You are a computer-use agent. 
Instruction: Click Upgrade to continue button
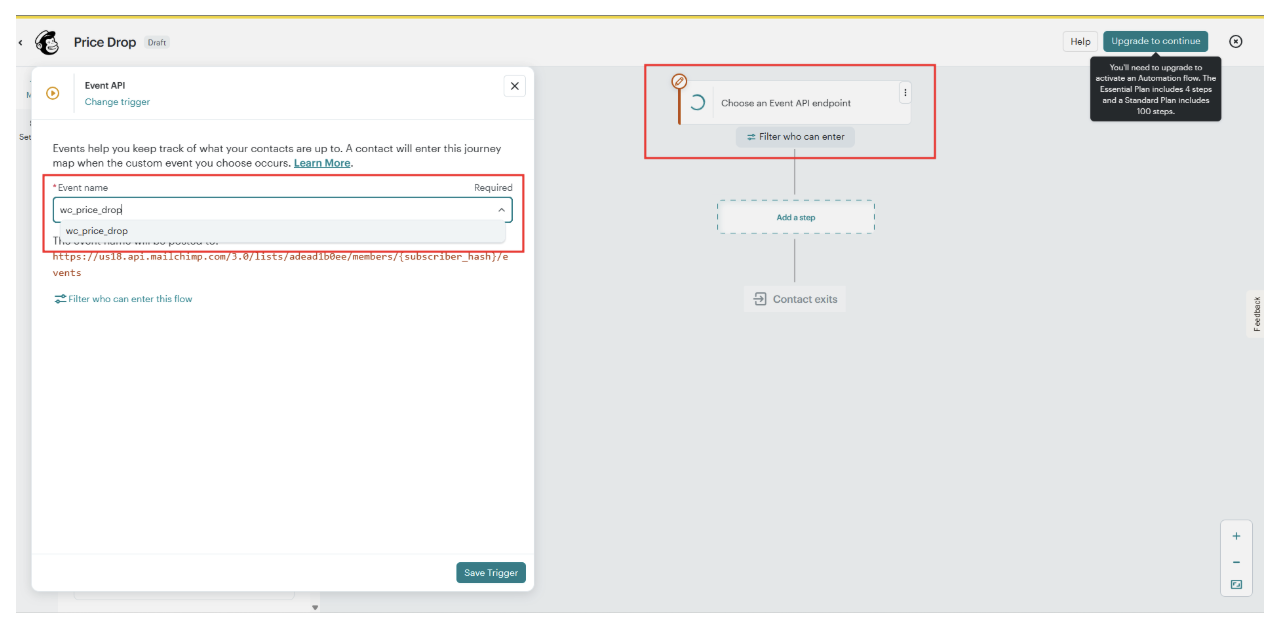(x=1155, y=41)
